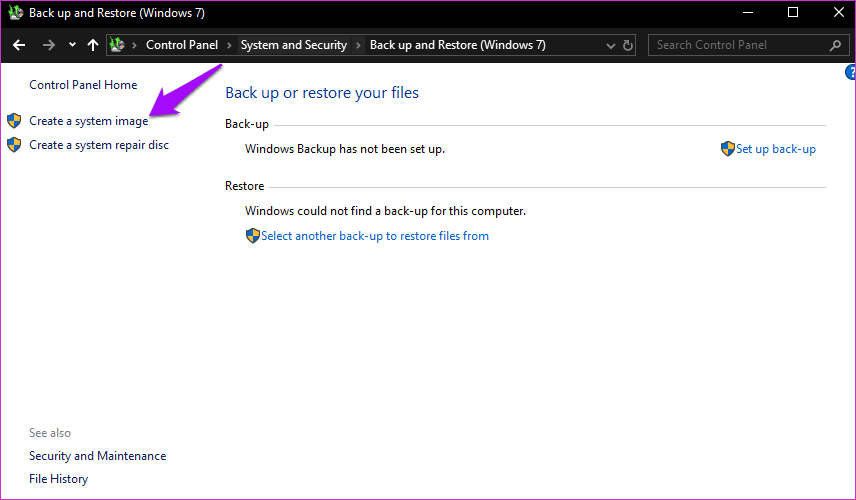Viewport: 856px width, 500px height.
Task: Open Control Panel Home
Action: (83, 85)
